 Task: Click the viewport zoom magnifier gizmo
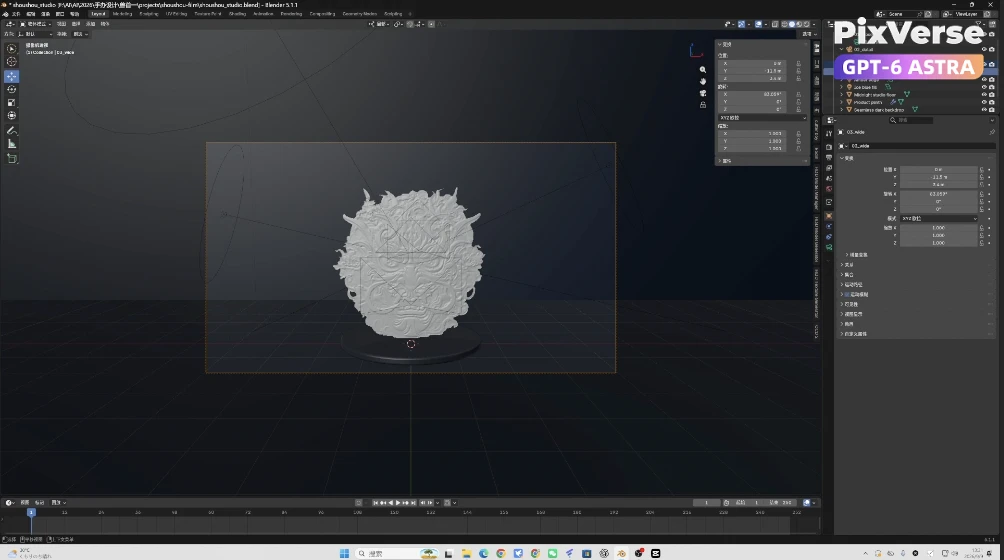[x=702, y=70]
